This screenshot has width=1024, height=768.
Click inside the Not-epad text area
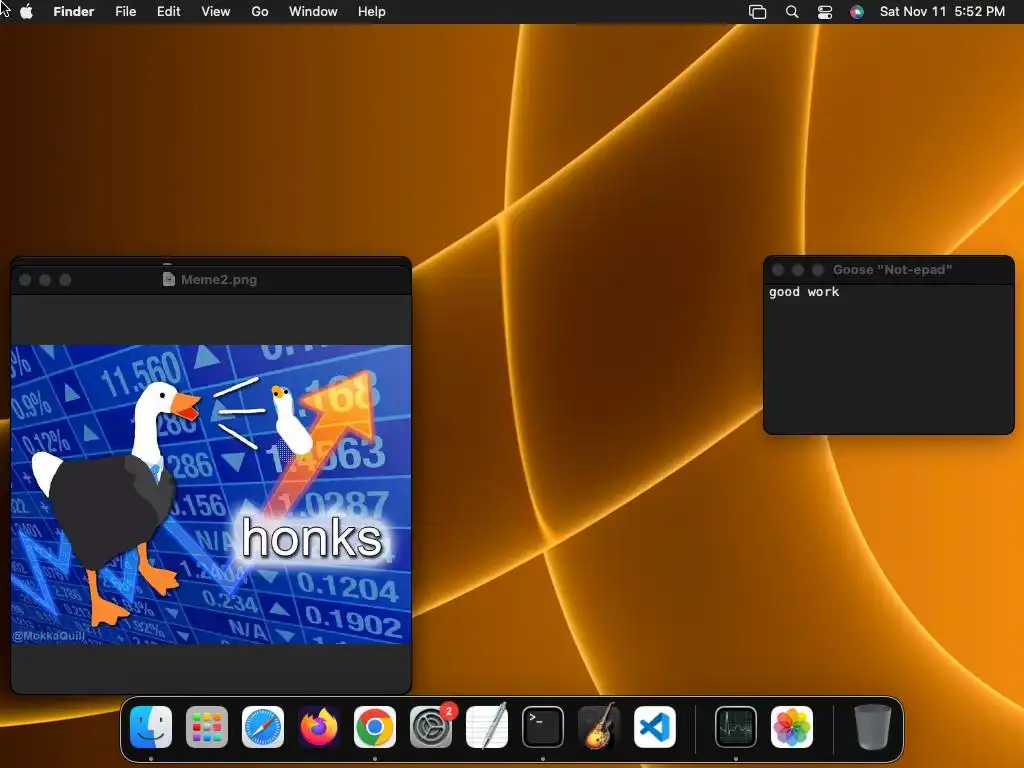tap(888, 359)
